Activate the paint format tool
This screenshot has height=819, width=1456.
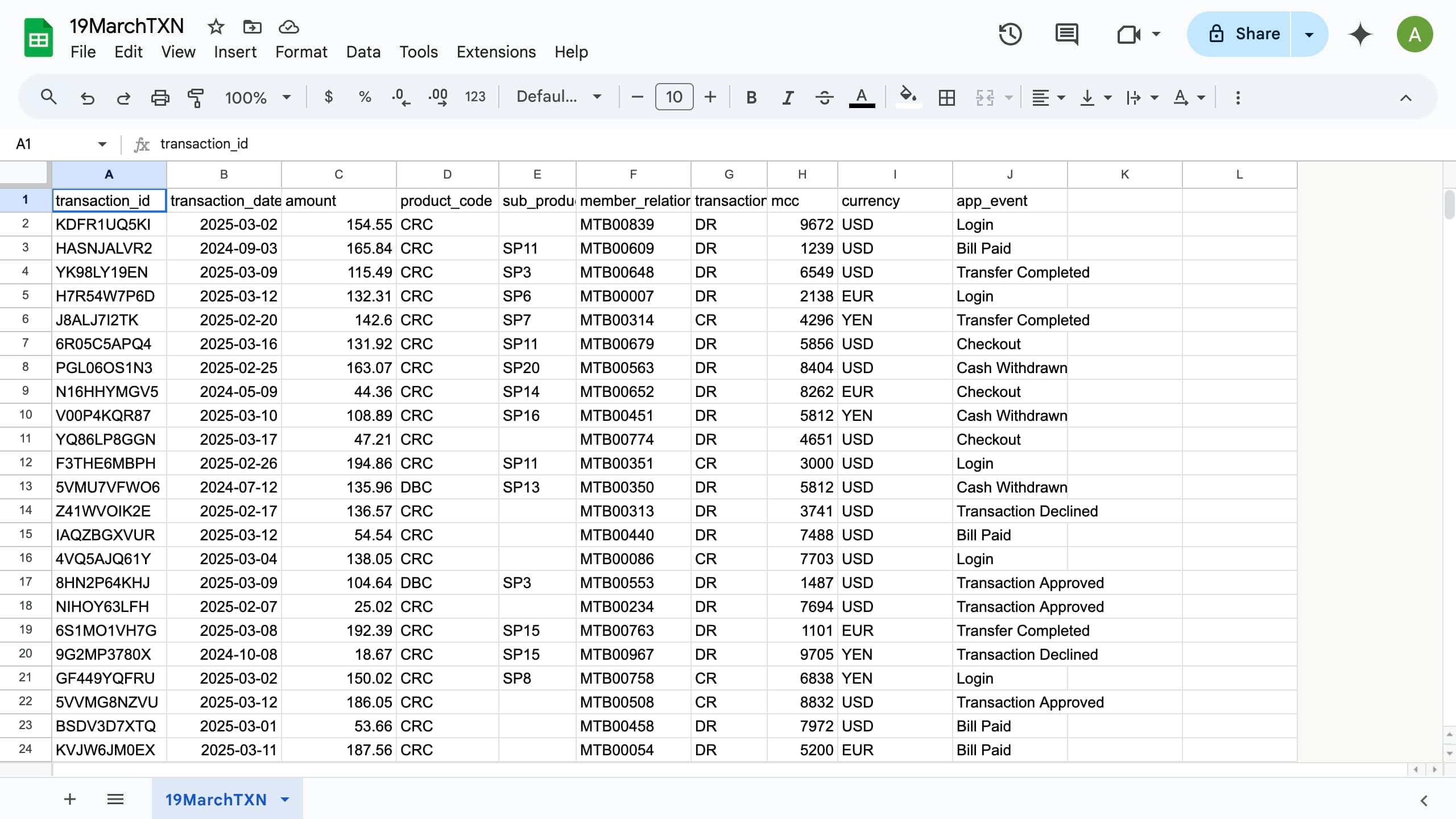(196, 98)
